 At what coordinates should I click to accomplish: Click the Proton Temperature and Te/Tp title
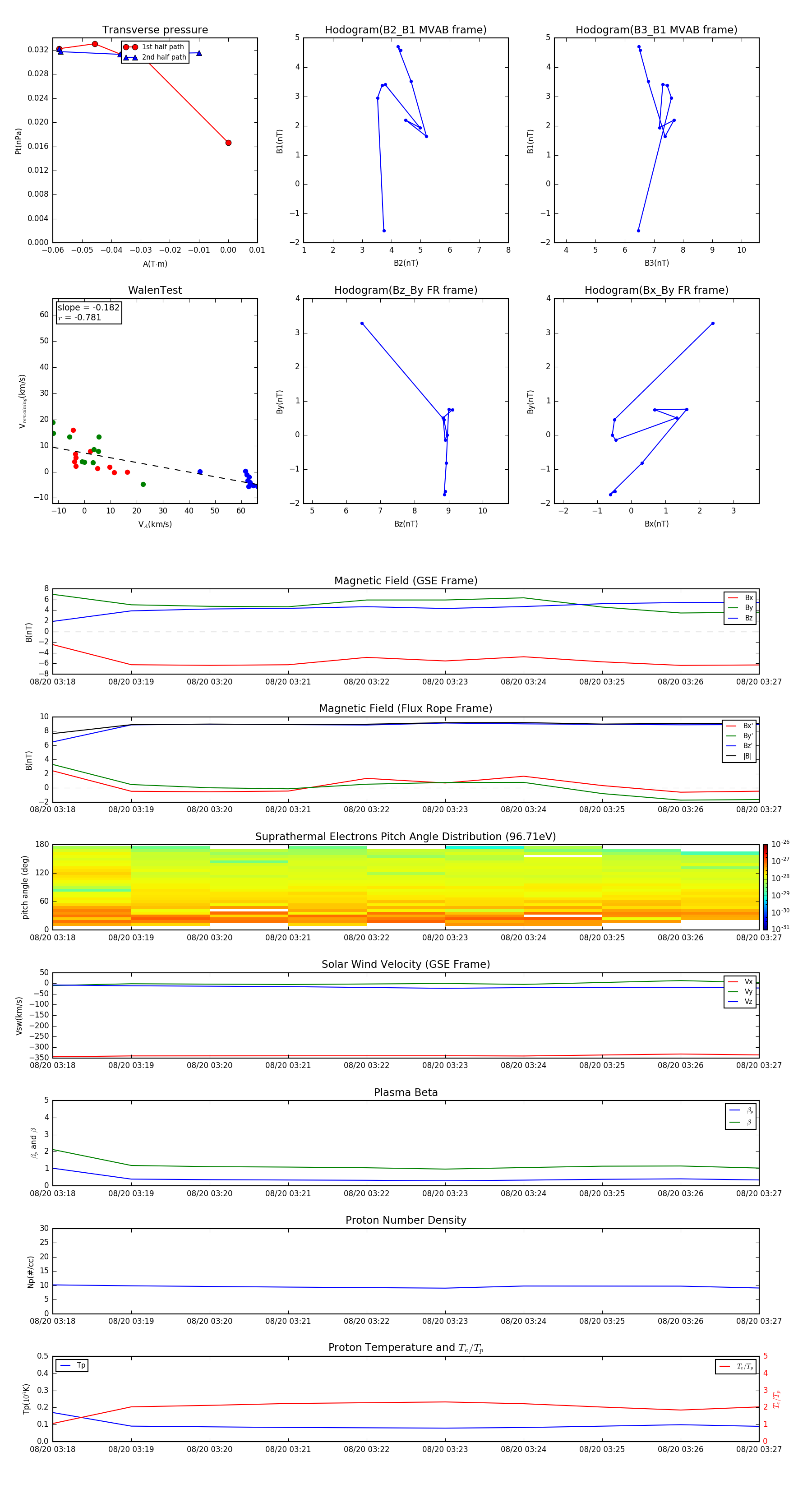(406, 1348)
